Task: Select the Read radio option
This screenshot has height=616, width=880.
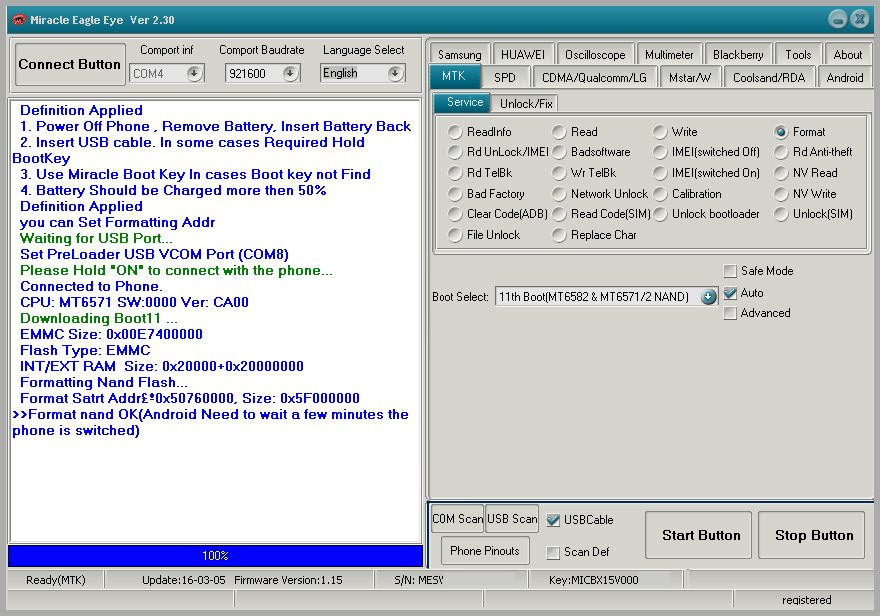Action: pyautogui.click(x=575, y=132)
